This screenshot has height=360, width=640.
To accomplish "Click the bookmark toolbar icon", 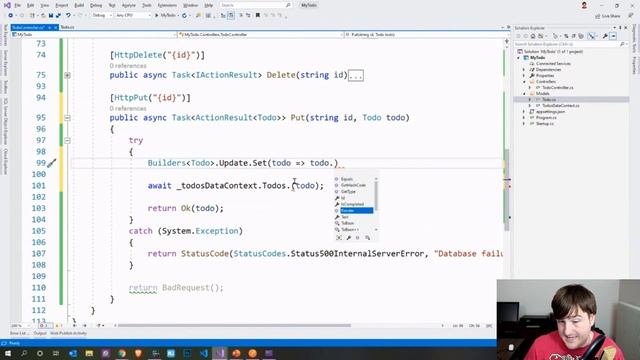I will tap(258, 16).
